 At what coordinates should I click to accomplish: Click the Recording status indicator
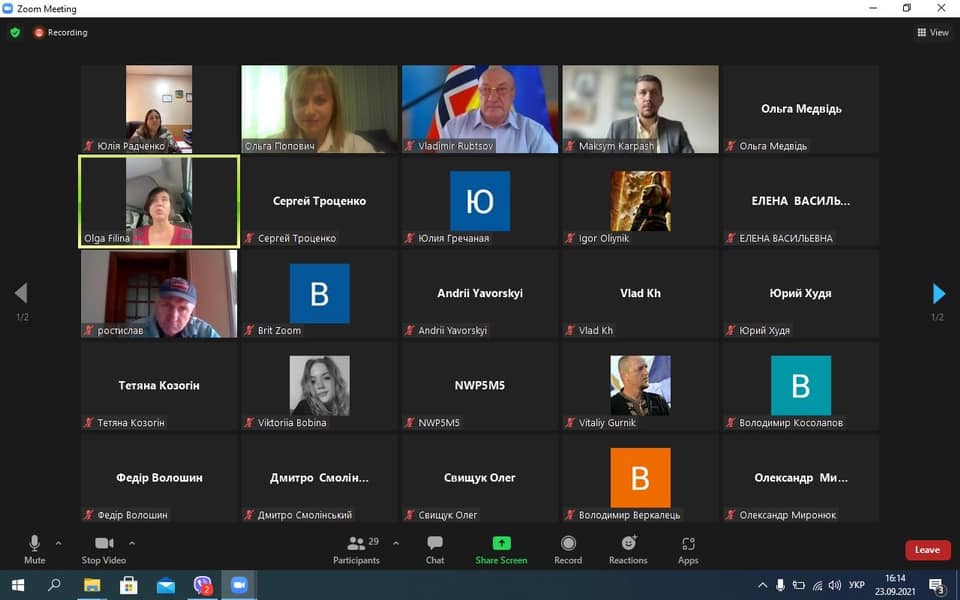61,32
